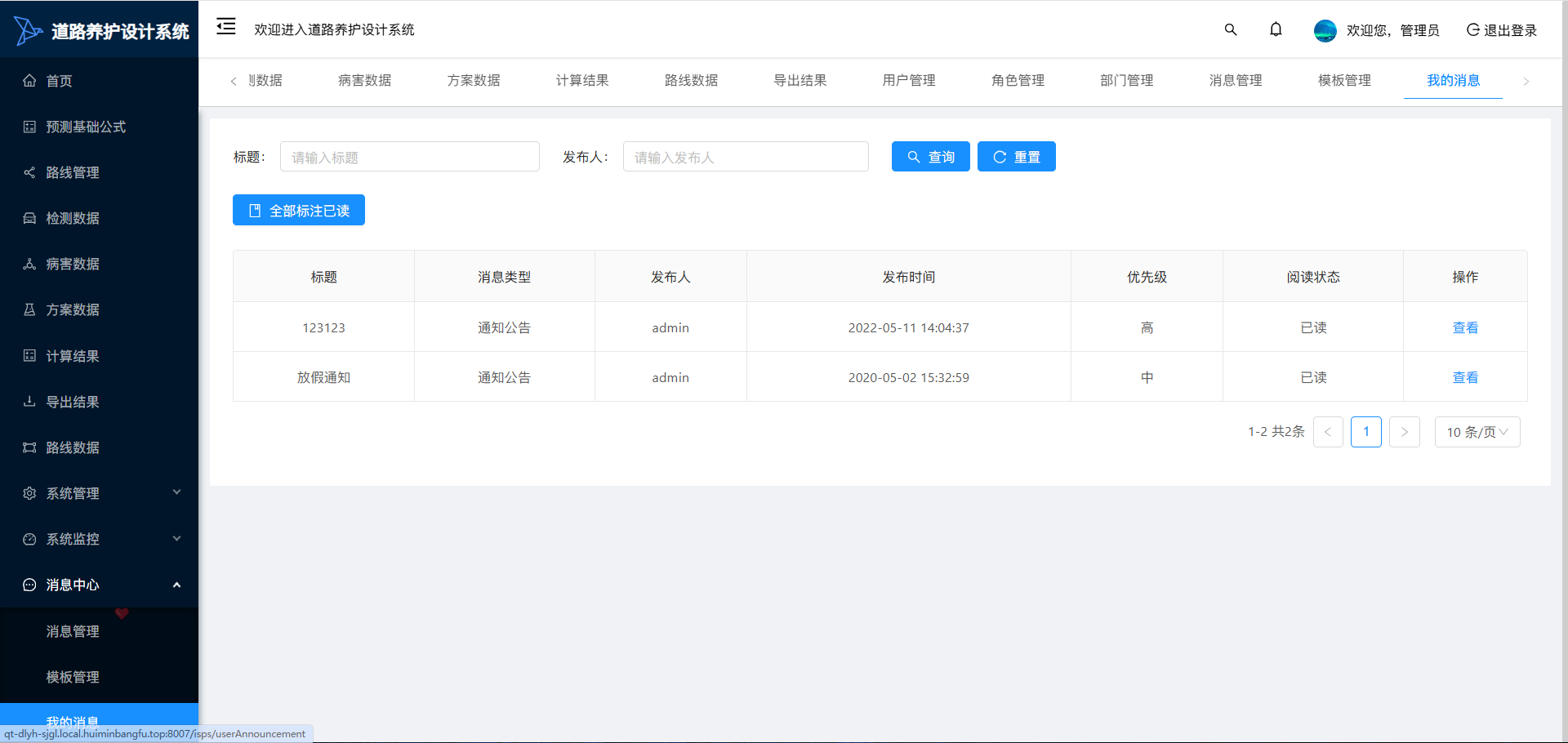Click the admin user avatar

point(1325,30)
